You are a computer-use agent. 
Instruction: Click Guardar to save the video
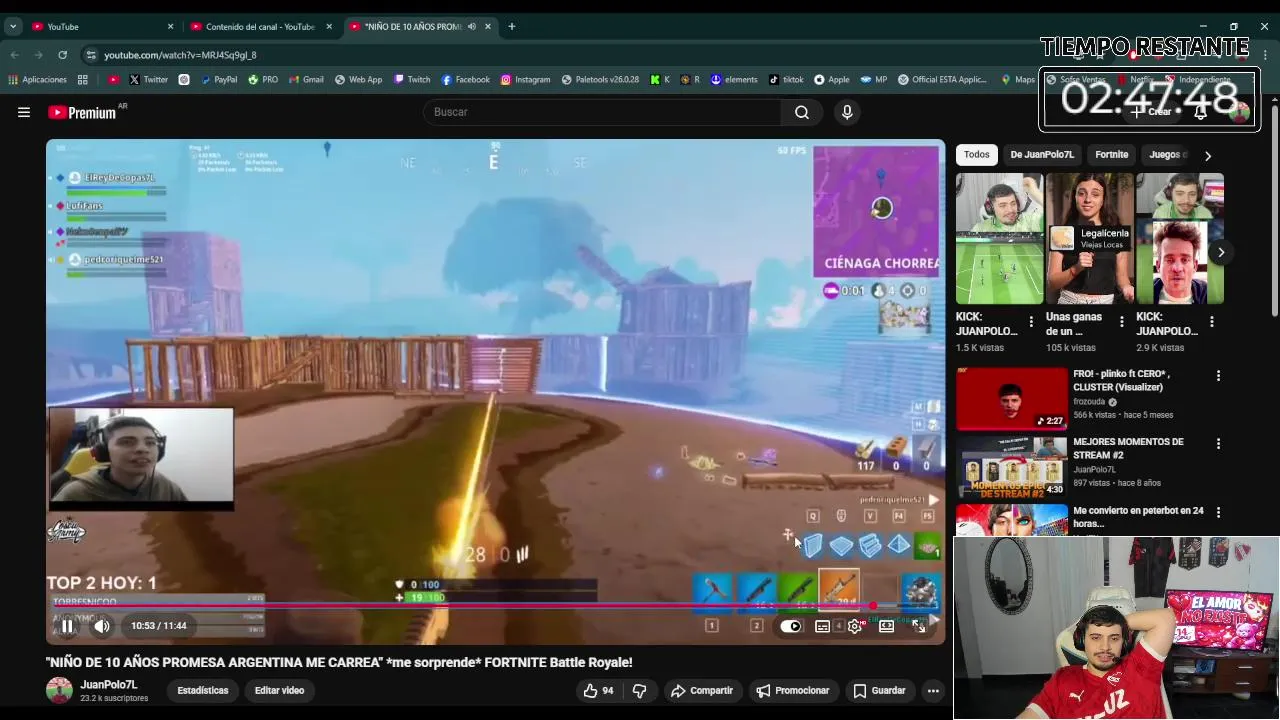pos(879,690)
